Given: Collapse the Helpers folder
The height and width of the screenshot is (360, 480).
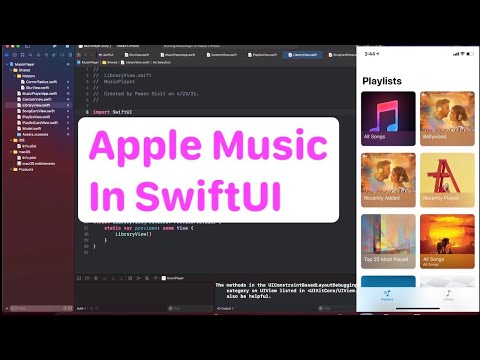Looking at the screenshot, I should (x=15, y=76).
